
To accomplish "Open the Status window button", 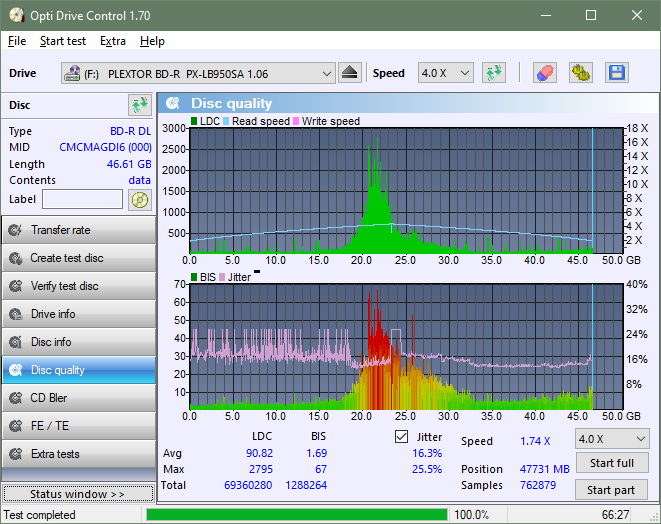I will (x=78, y=494).
